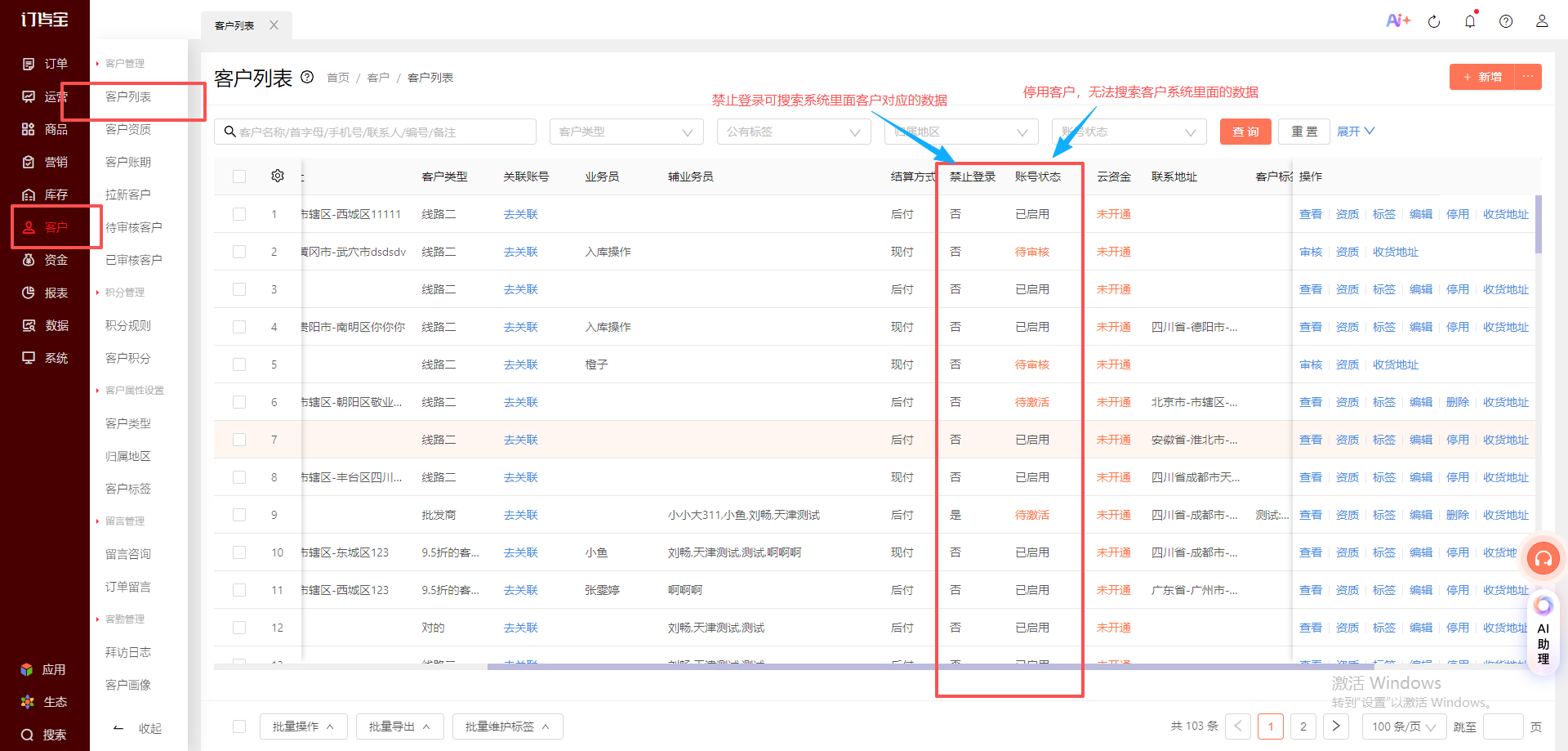The image size is (1568, 751).
Task: Open 客户资质 in the submenu
Action: (x=128, y=129)
